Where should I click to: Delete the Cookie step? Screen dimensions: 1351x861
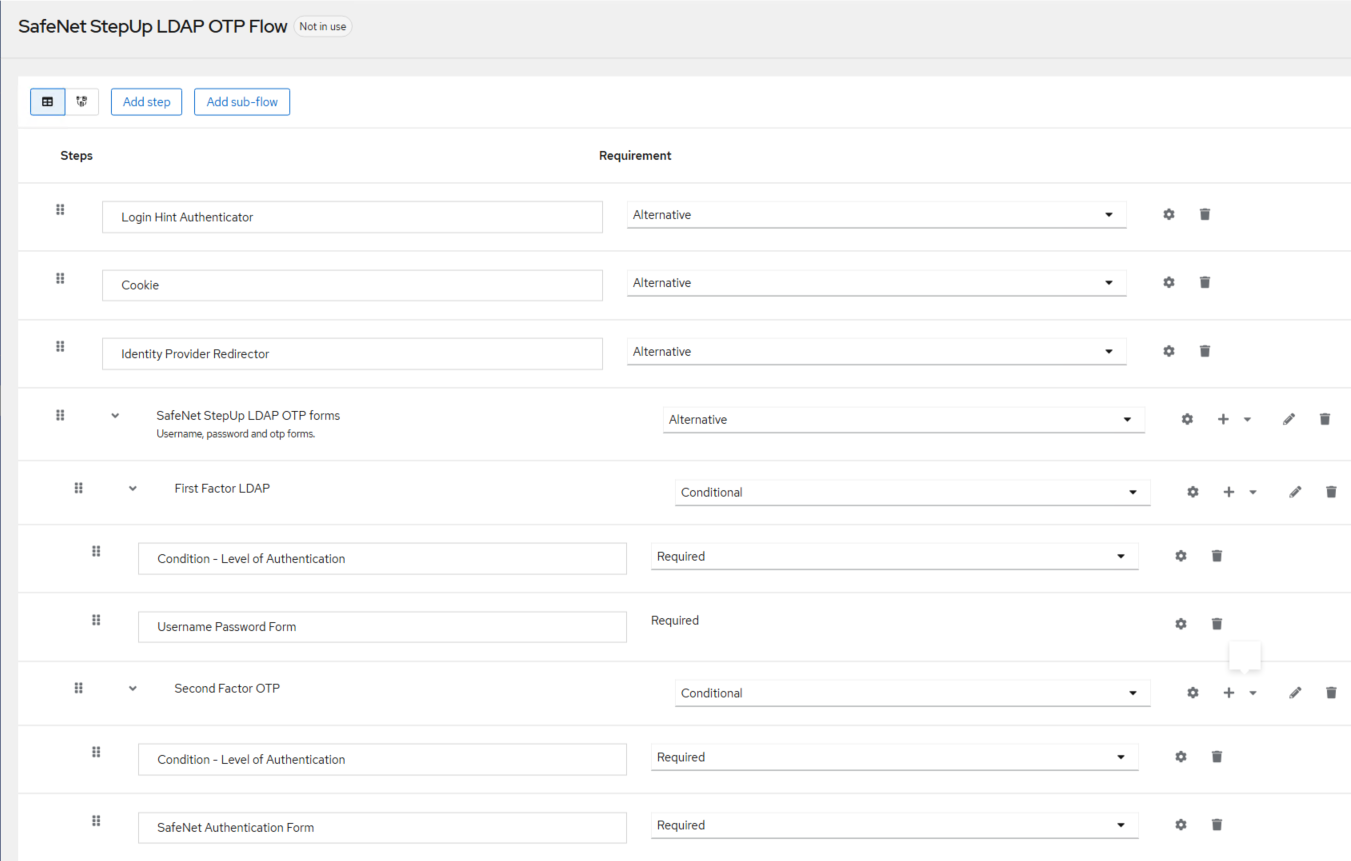pos(1204,283)
